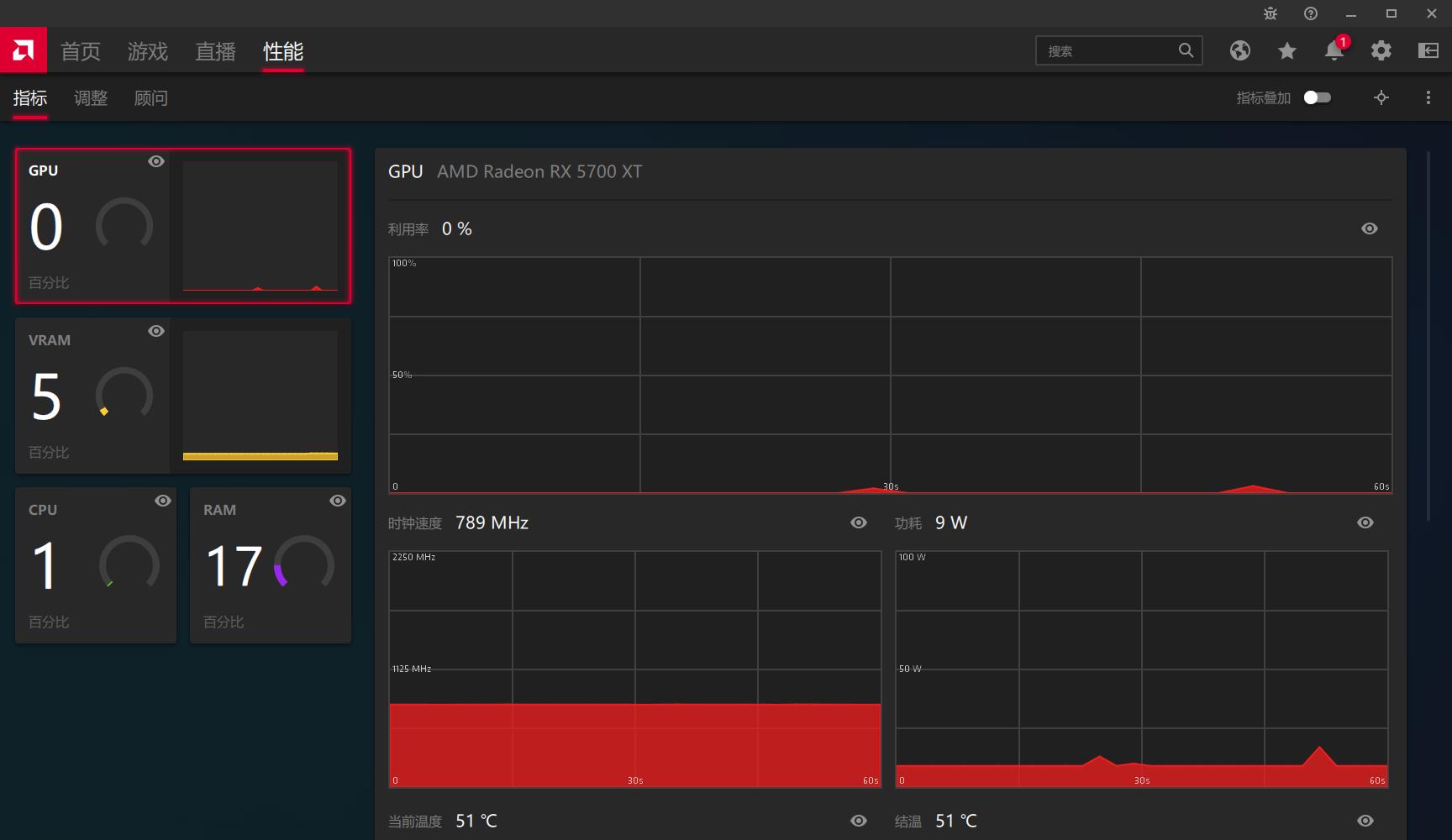
Task: Open the AMD Radeon logo home icon
Action: (23, 50)
